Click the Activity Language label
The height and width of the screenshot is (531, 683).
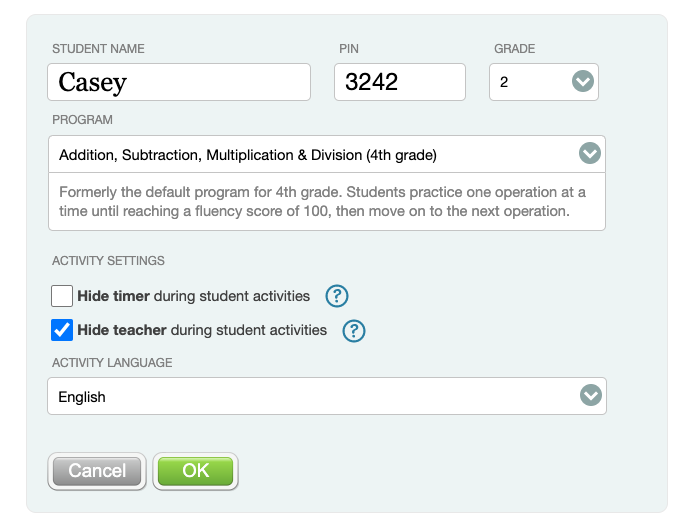click(112, 362)
